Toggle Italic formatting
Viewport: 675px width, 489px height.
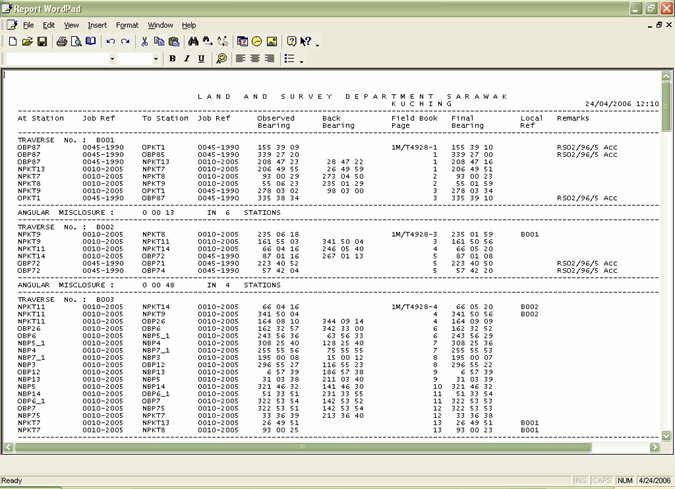coord(186,59)
